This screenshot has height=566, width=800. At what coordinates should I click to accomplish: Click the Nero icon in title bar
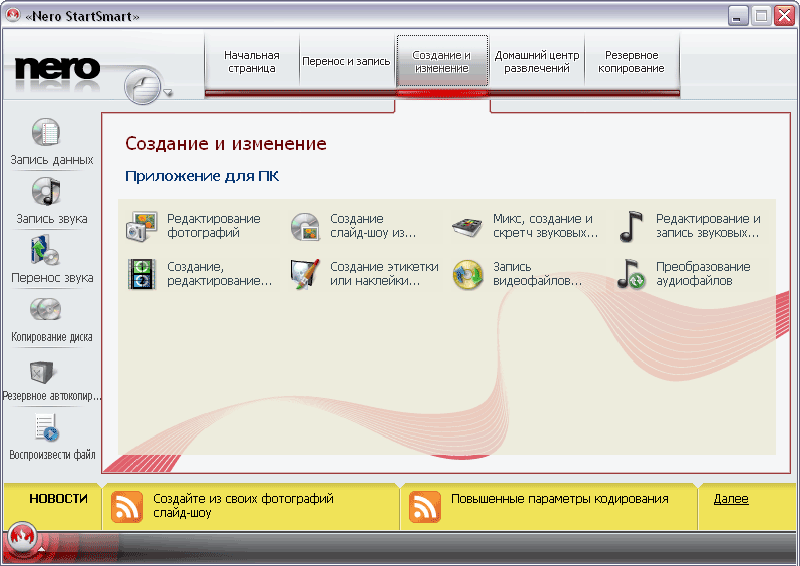[x=13, y=16]
